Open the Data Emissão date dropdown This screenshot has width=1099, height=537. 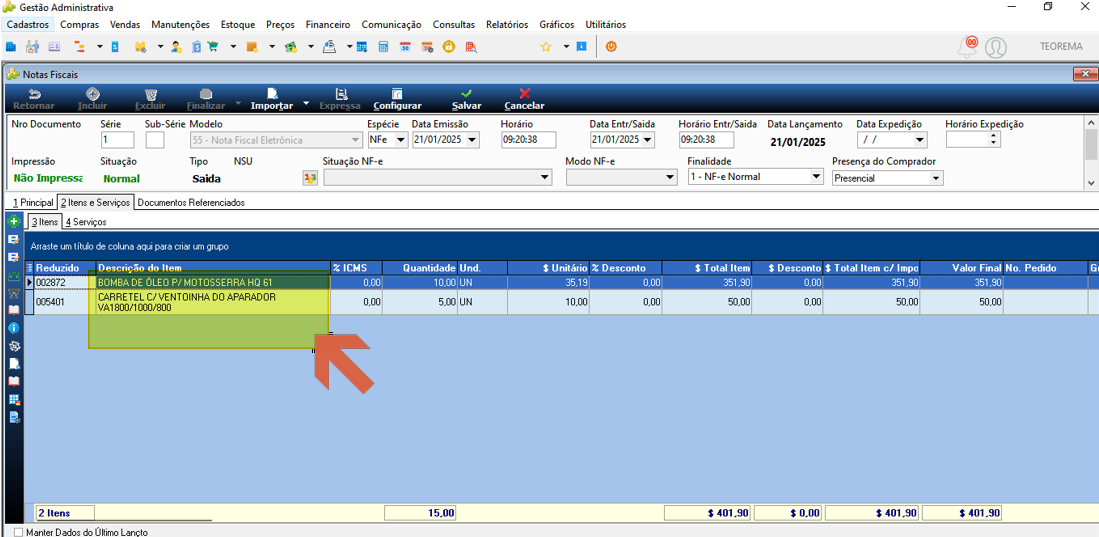pos(472,140)
